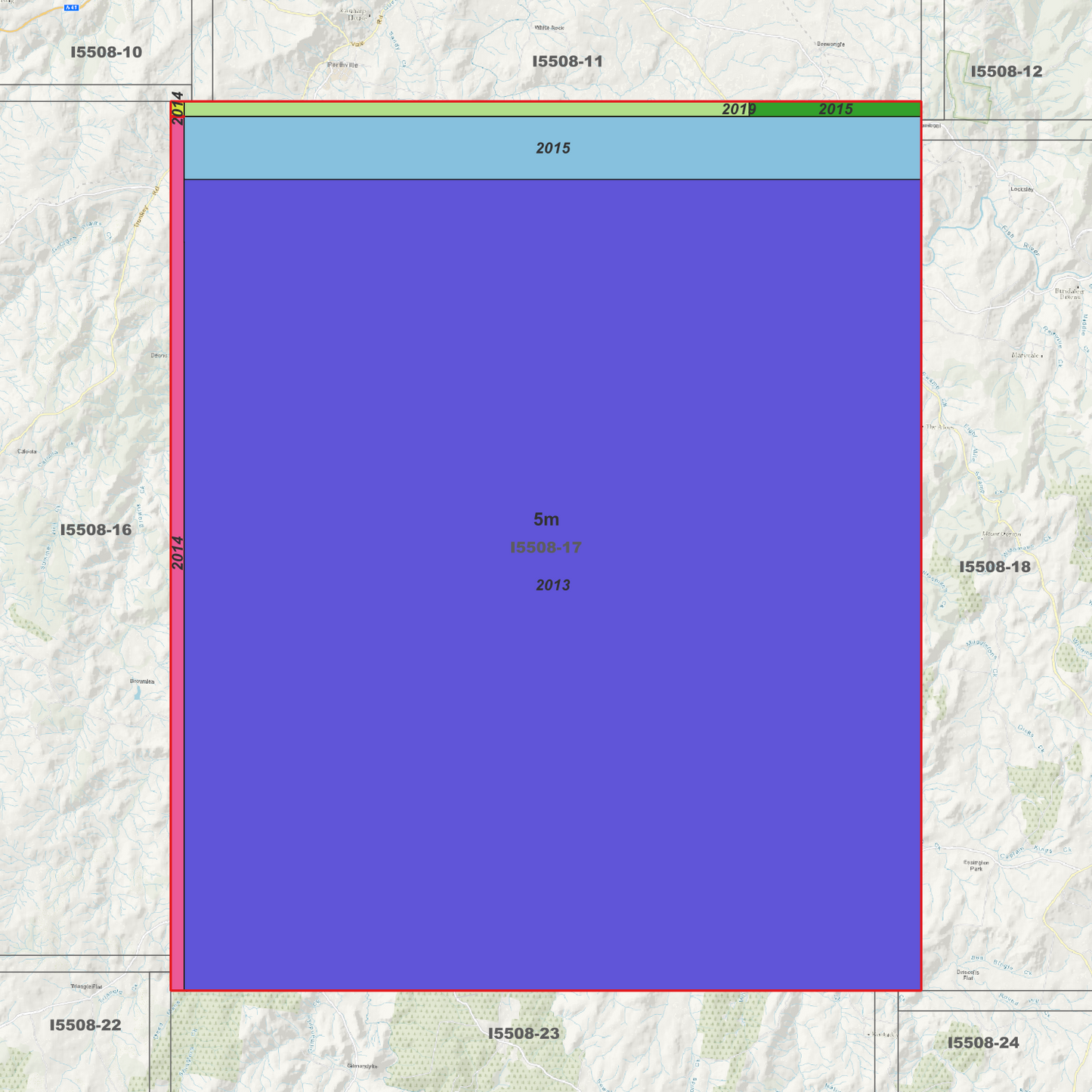Select the light green 2019 strip
Image resolution: width=1092 pixels, height=1092 pixels.
pos(466,110)
